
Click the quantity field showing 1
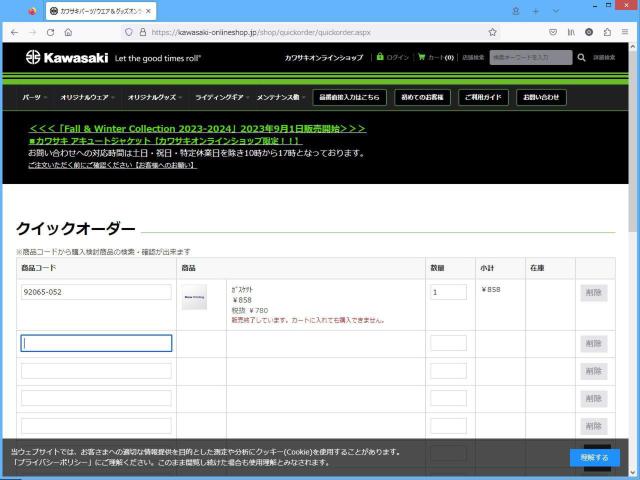pyautogui.click(x=448, y=293)
